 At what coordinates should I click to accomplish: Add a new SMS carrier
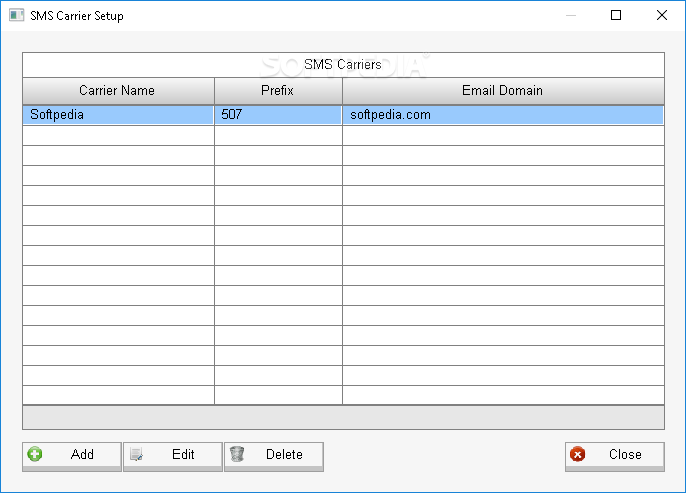(72, 456)
